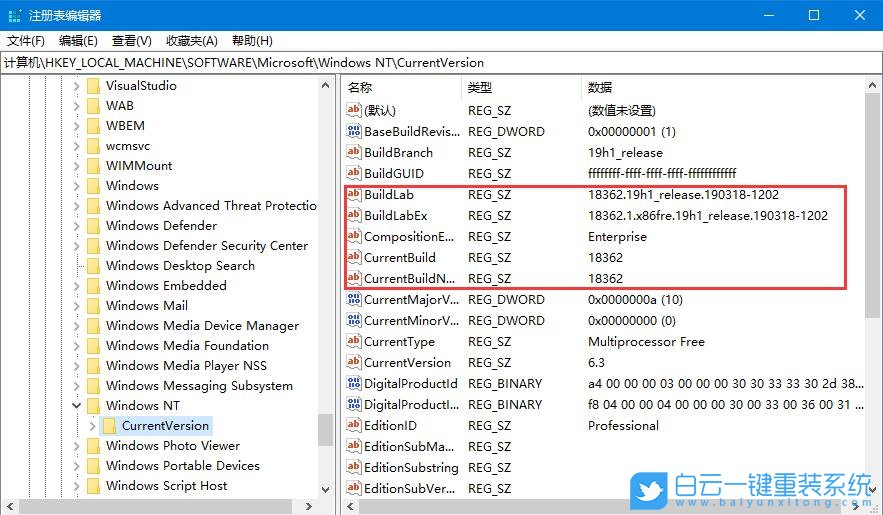Click the BuildLabEx string value icon

point(354,215)
